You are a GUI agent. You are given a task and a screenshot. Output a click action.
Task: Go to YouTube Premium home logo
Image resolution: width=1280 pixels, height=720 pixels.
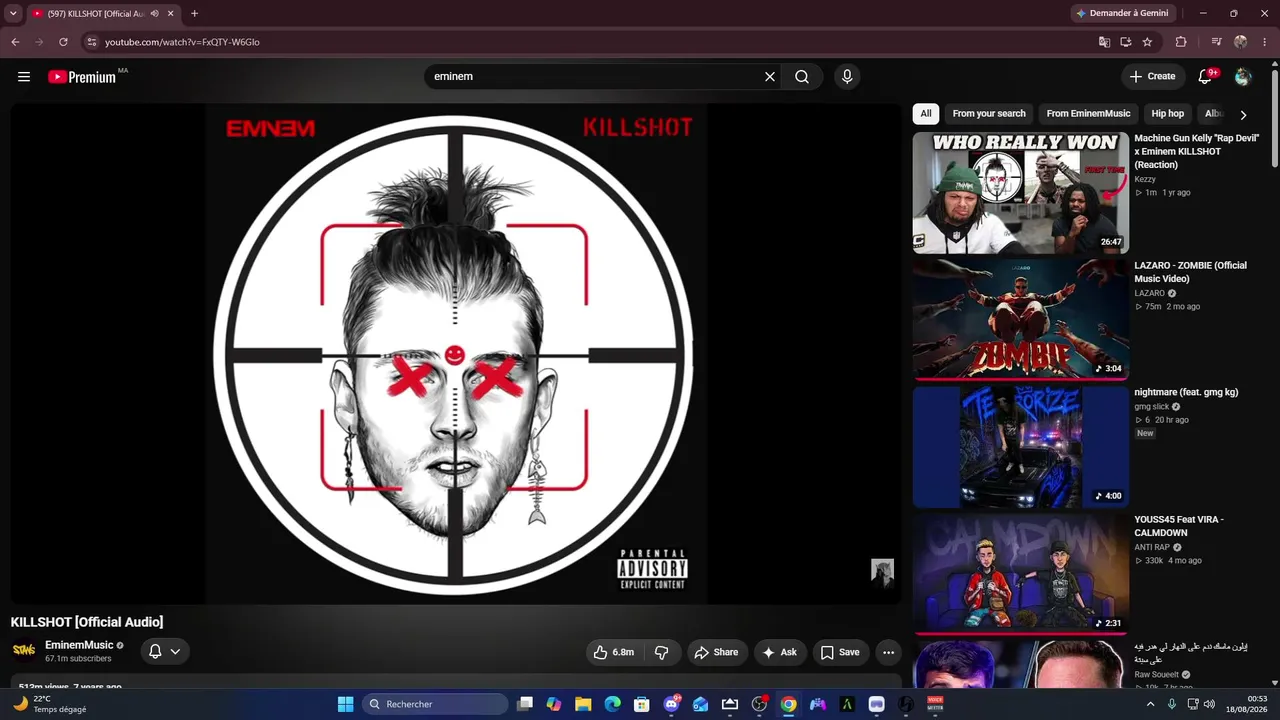point(82,77)
